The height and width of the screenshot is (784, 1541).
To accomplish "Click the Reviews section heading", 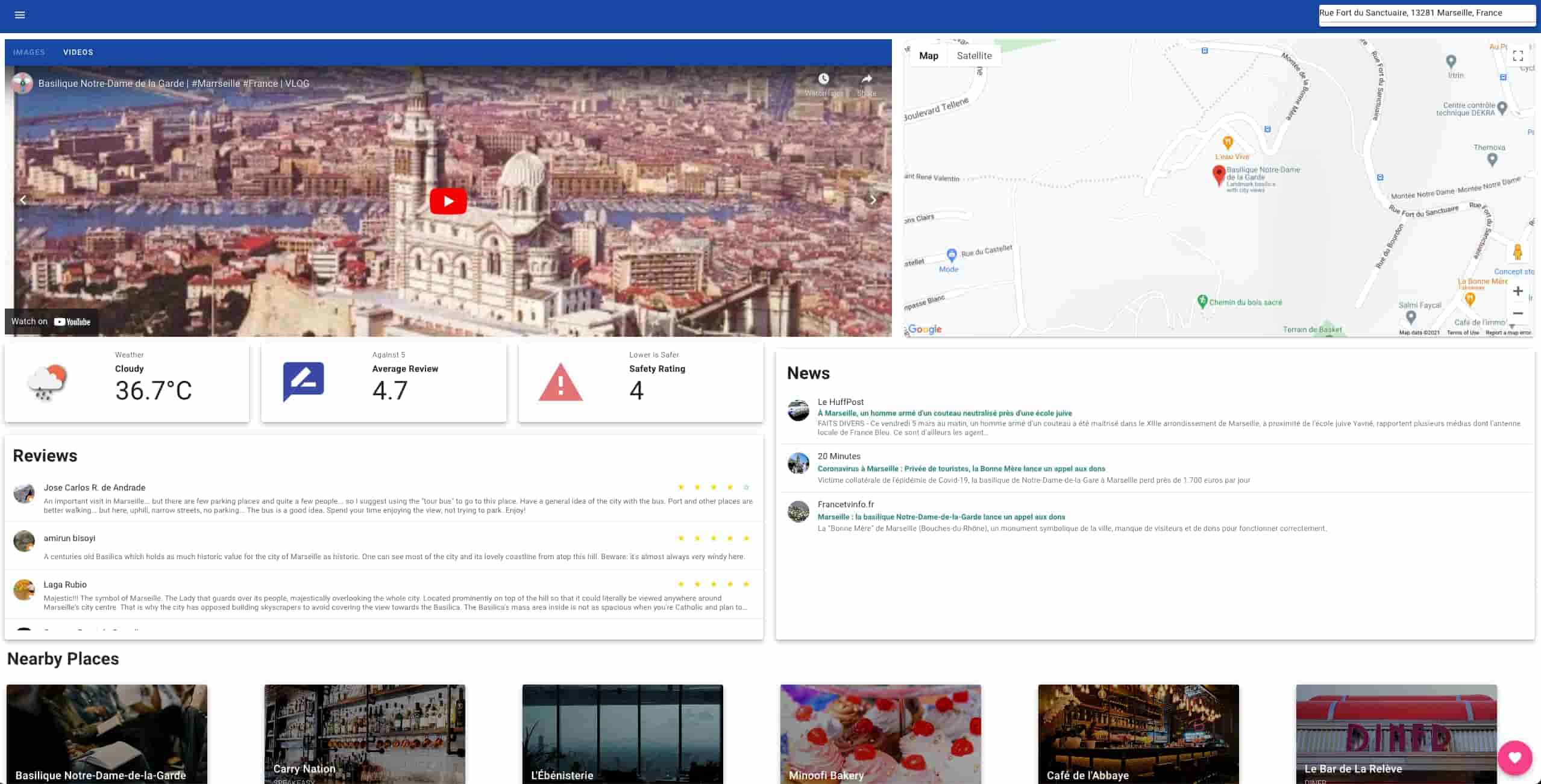I will [x=45, y=456].
